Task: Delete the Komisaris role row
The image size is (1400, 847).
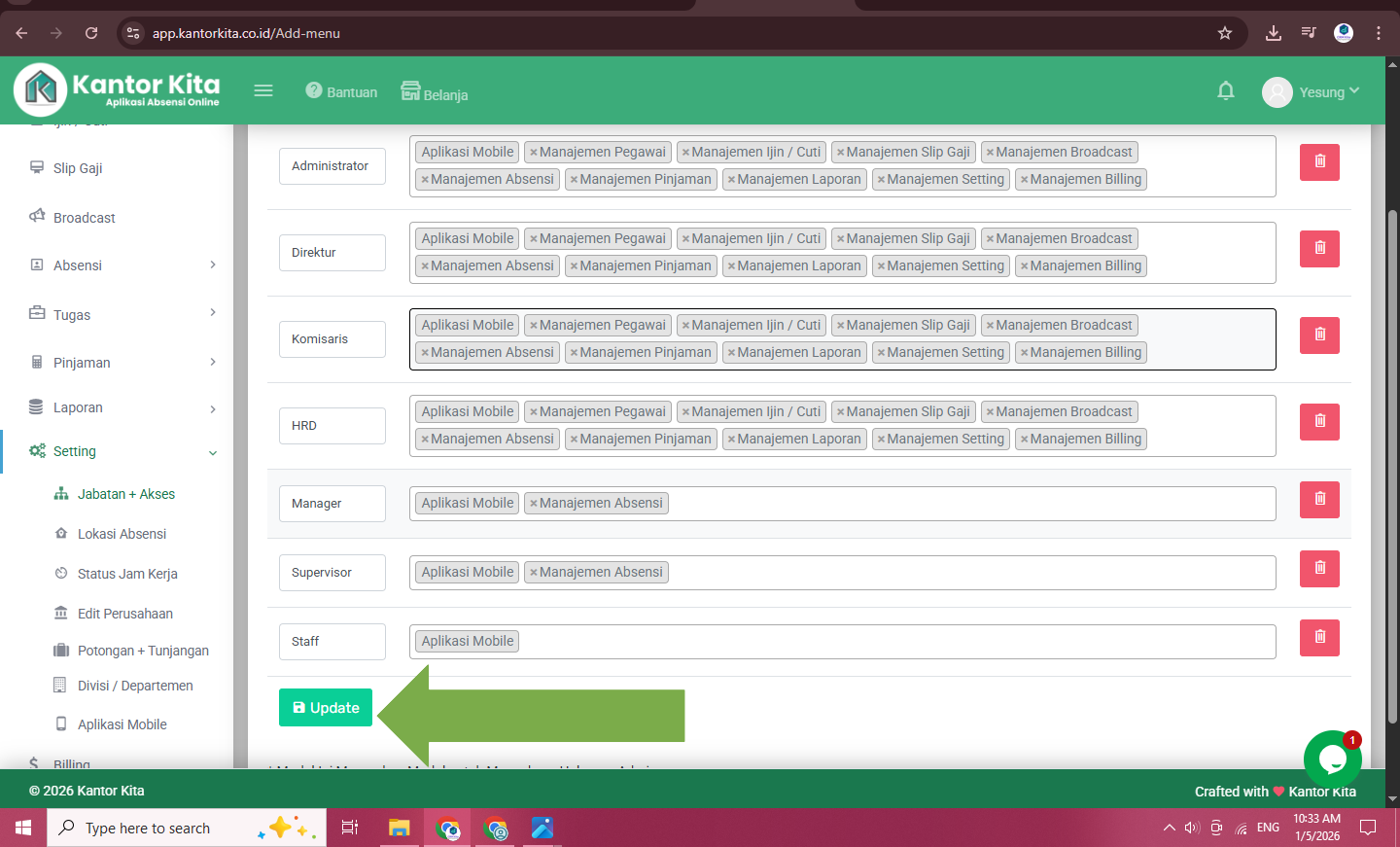Action: [1318, 335]
